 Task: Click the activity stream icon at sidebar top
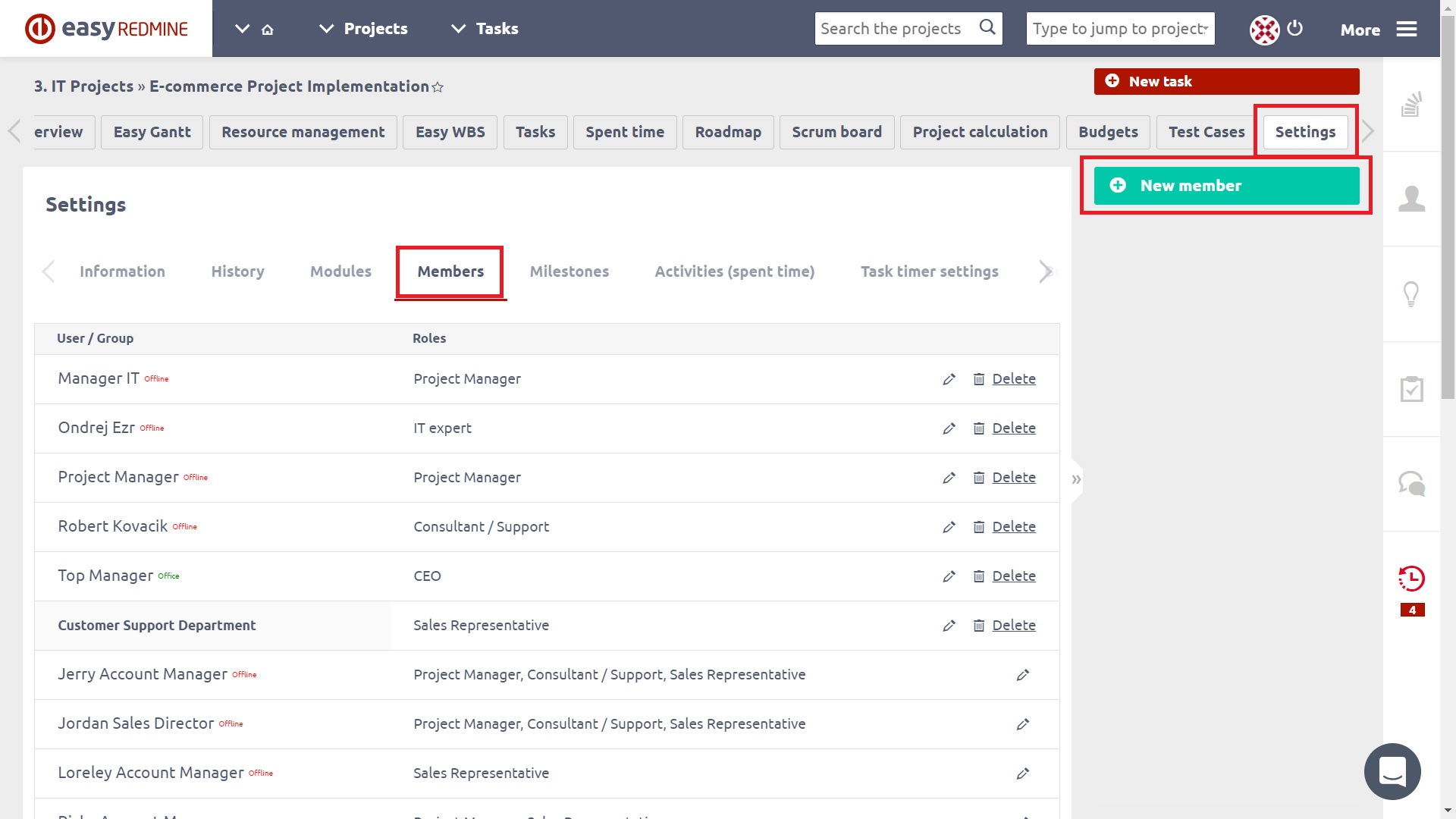[x=1410, y=105]
